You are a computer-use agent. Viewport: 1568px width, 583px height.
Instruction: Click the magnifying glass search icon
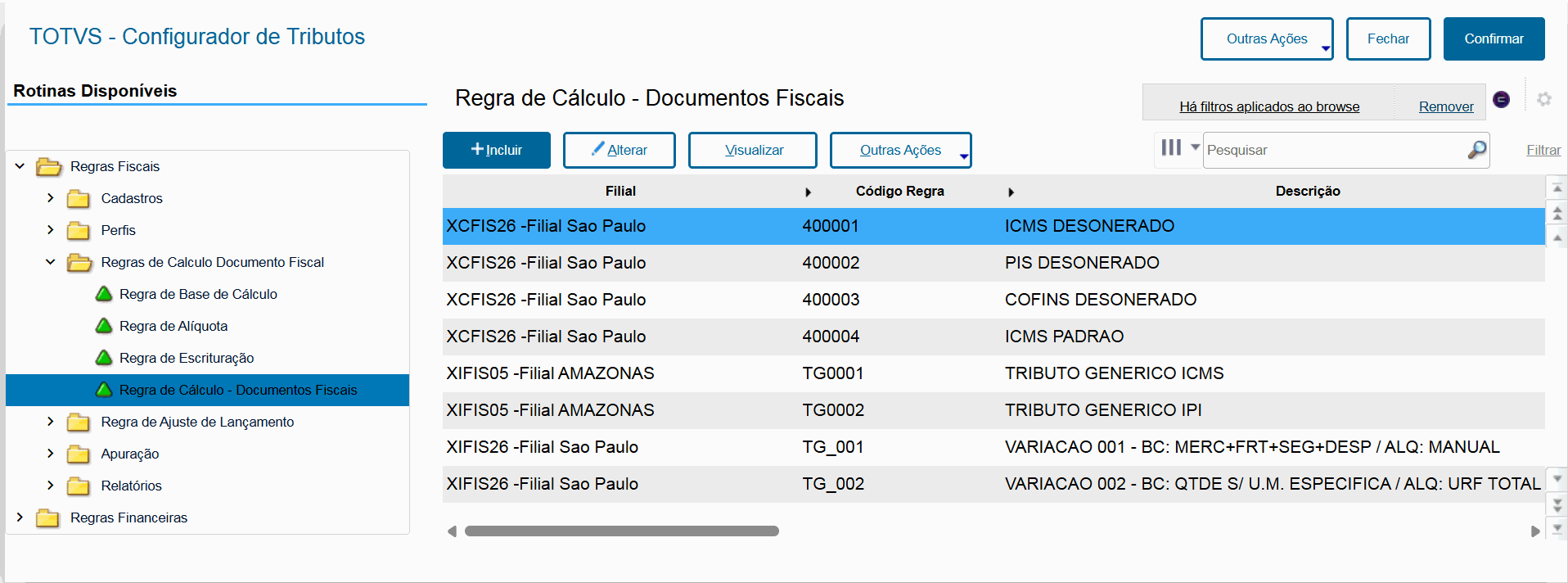coord(1476,150)
